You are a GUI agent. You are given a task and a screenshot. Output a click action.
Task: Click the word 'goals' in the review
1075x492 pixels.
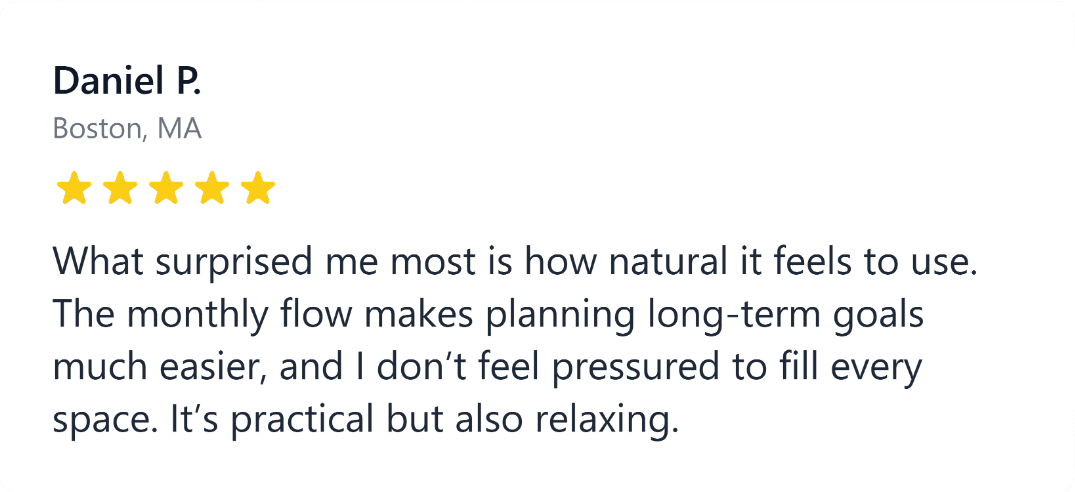880,315
